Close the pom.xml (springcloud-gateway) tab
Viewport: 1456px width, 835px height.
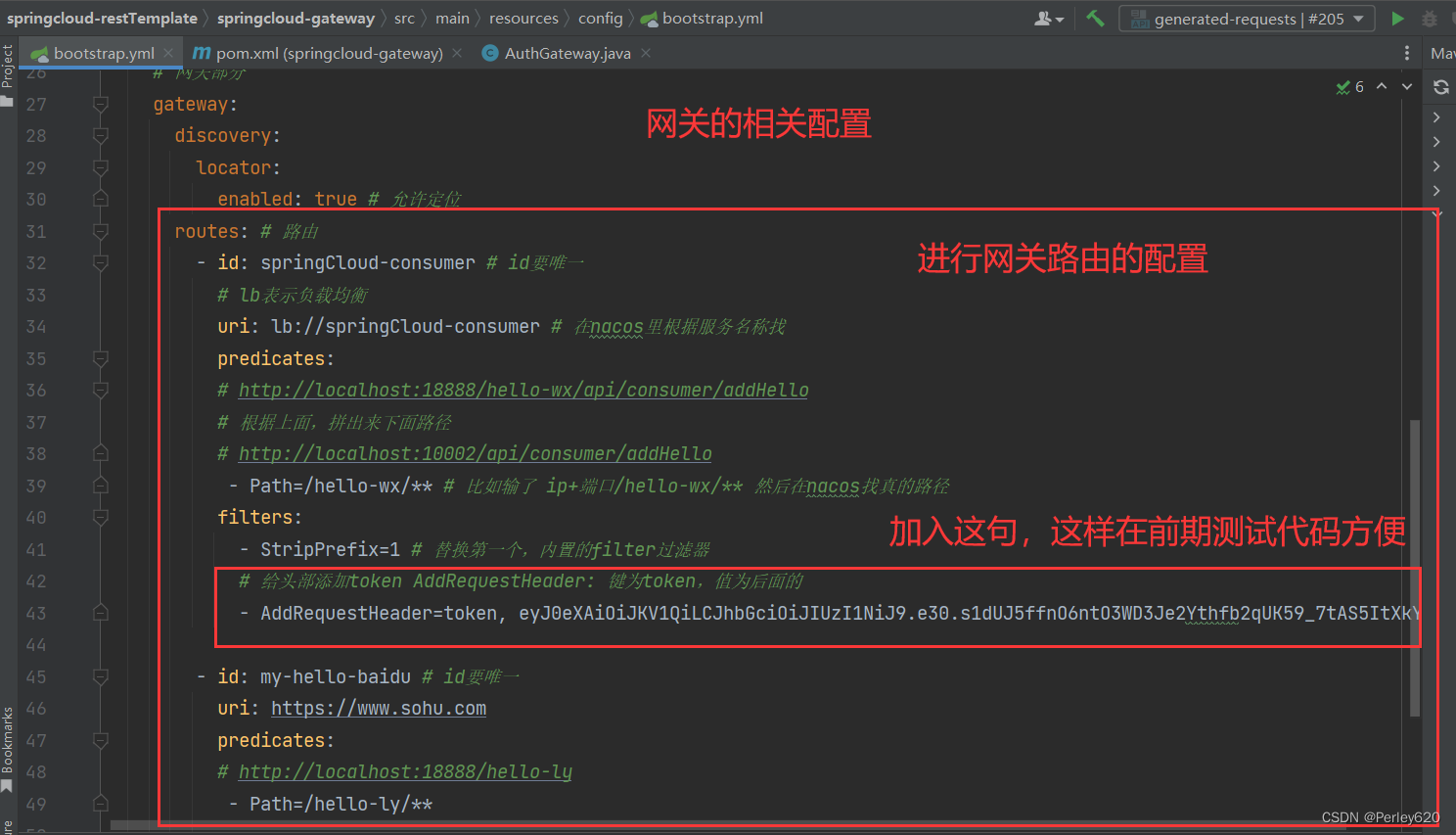click(x=457, y=53)
